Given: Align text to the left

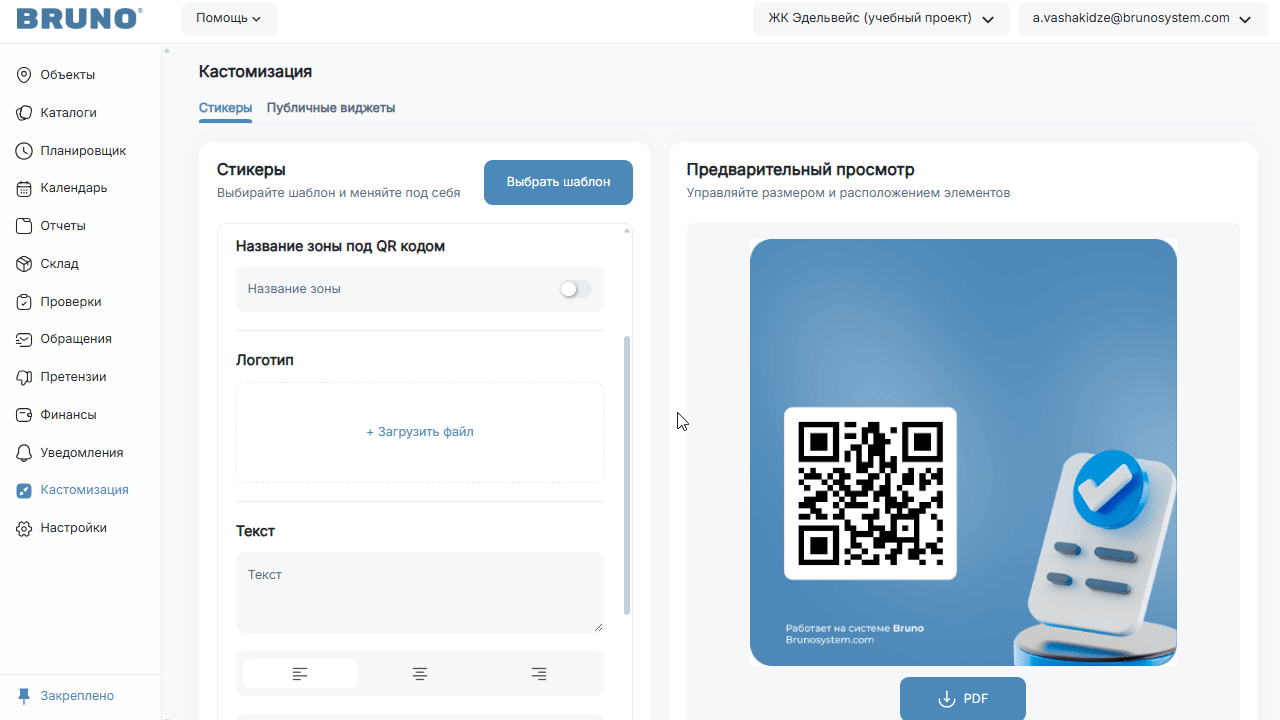Looking at the screenshot, I should click(300, 674).
